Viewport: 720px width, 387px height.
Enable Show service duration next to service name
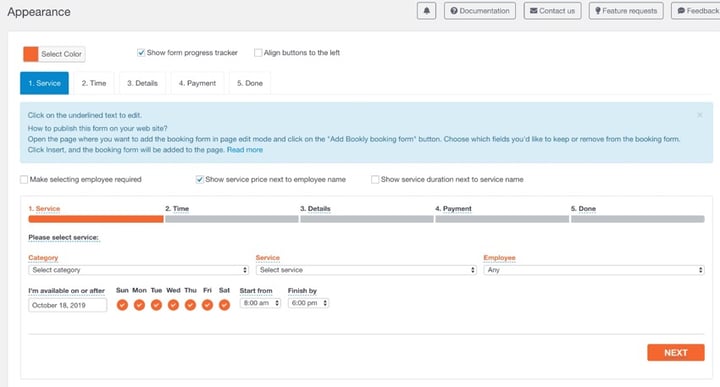[375, 179]
